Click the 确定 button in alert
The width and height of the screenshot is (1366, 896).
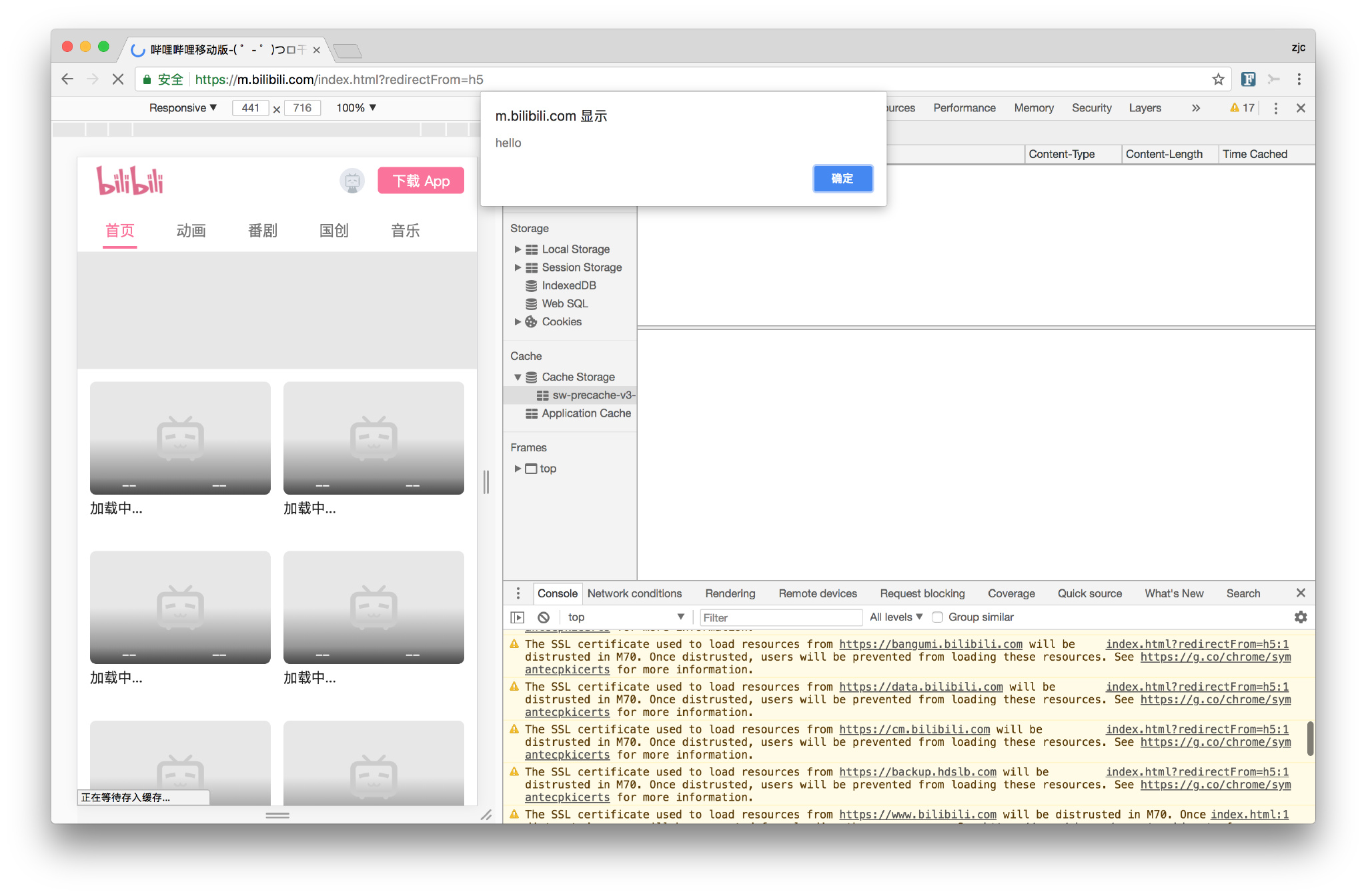842,179
